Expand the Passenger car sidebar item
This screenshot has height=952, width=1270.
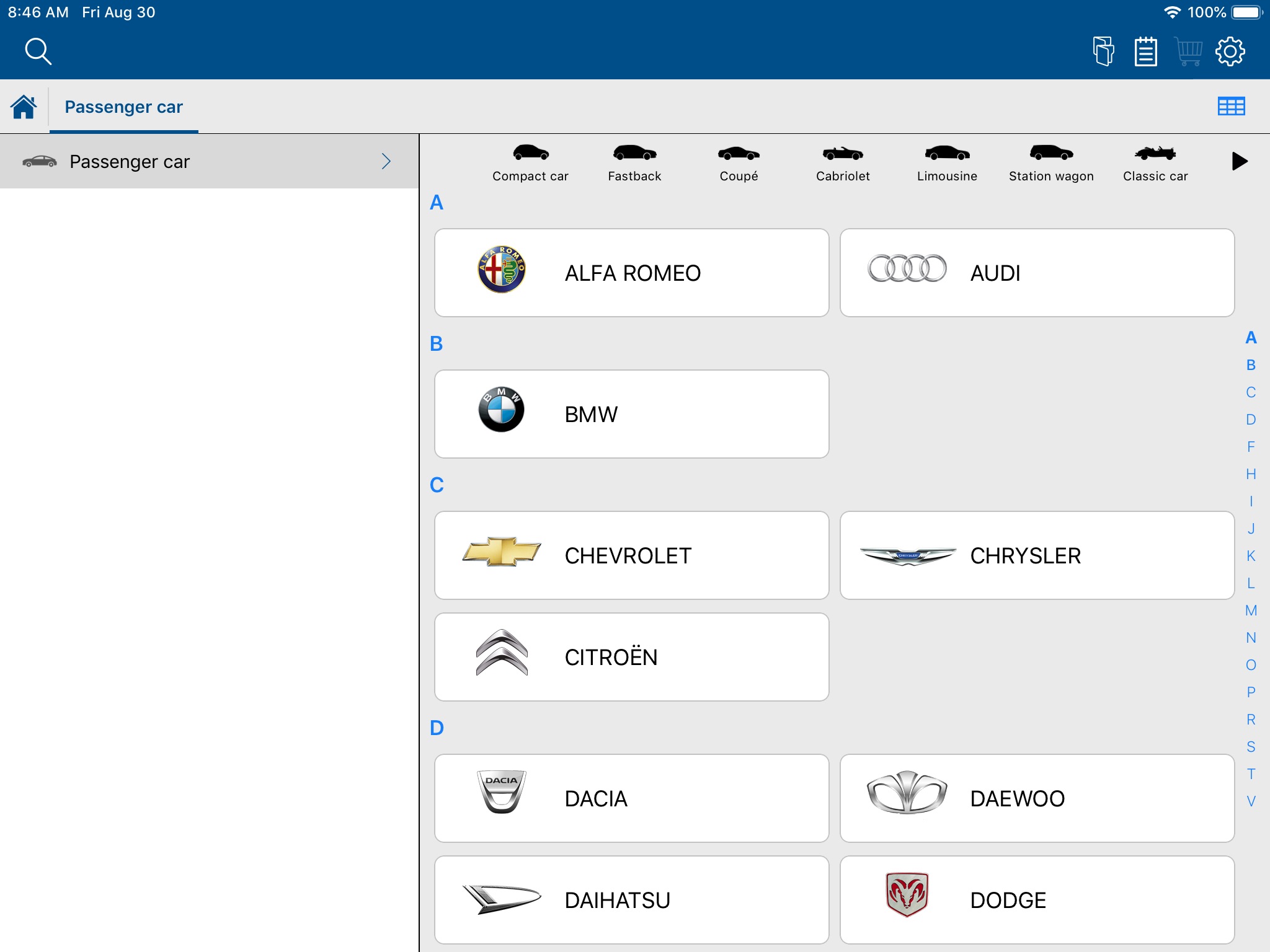[x=387, y=161]
